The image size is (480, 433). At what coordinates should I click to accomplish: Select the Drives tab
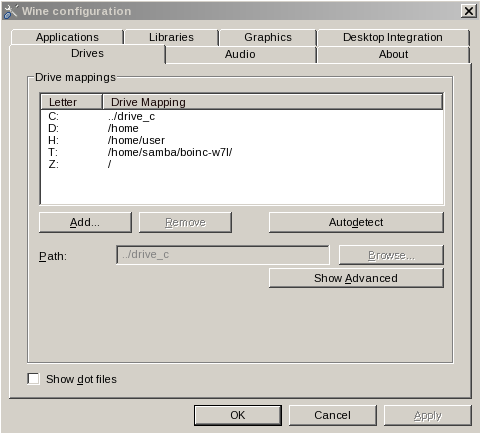pos(87,53)
